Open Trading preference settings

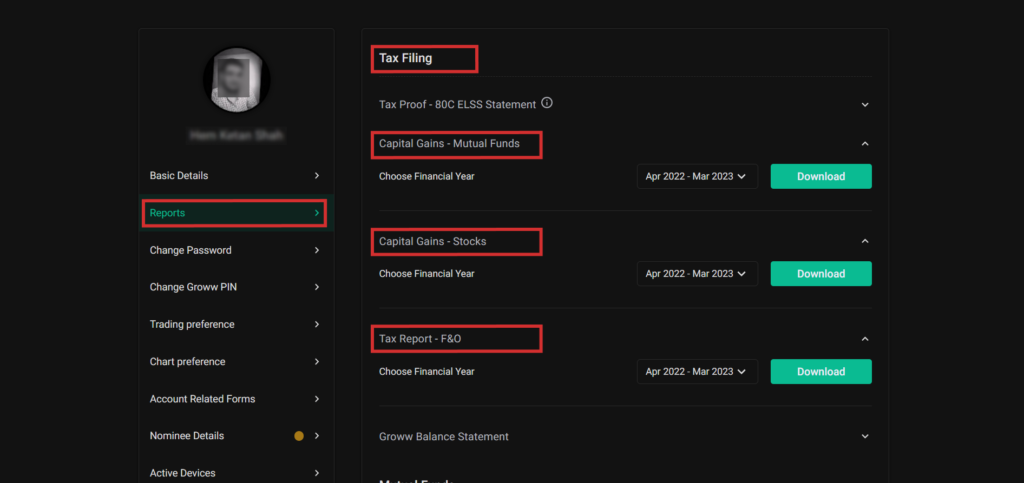[234, 324]
